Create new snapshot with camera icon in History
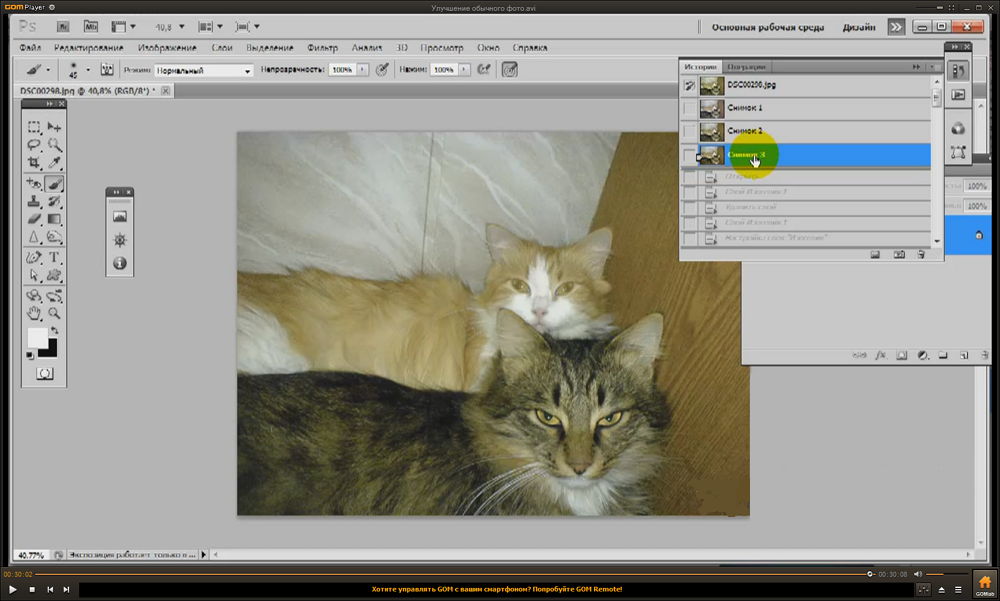The image size is (1000, 601). pyautogui.click(x=898, y=255)
